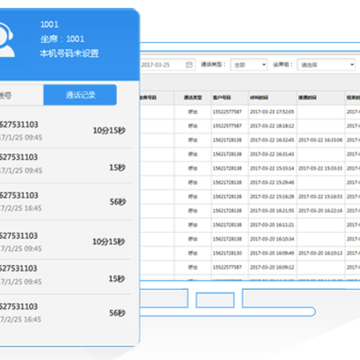Click call time 2017-03-22 16:32:45
The image size is (360, 360).
(x=272, y=140)
